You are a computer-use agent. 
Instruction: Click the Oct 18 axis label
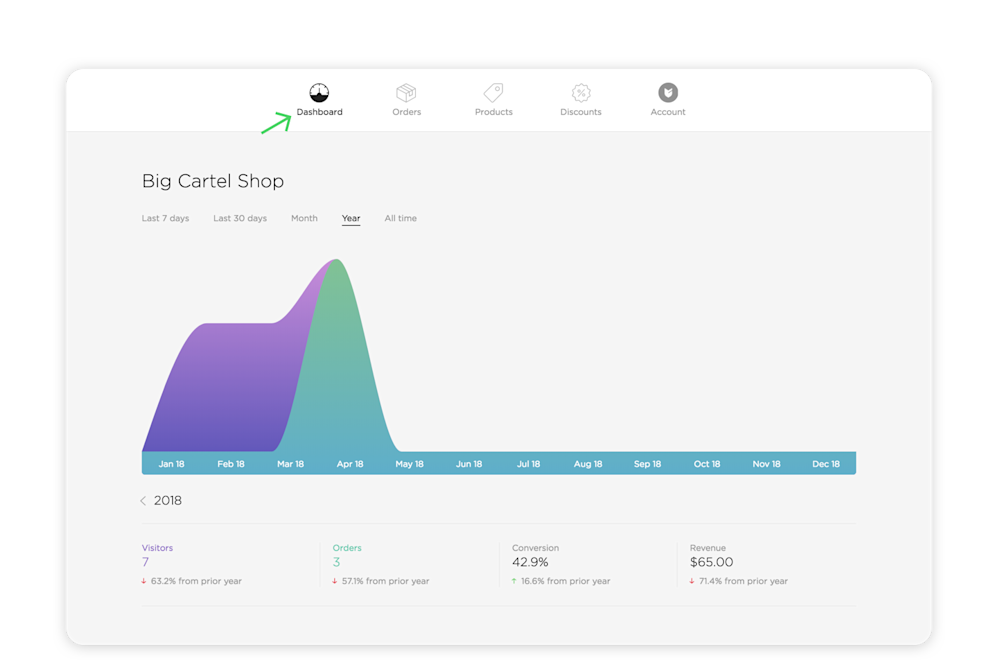pyautogui.click(x=707, y=464)
